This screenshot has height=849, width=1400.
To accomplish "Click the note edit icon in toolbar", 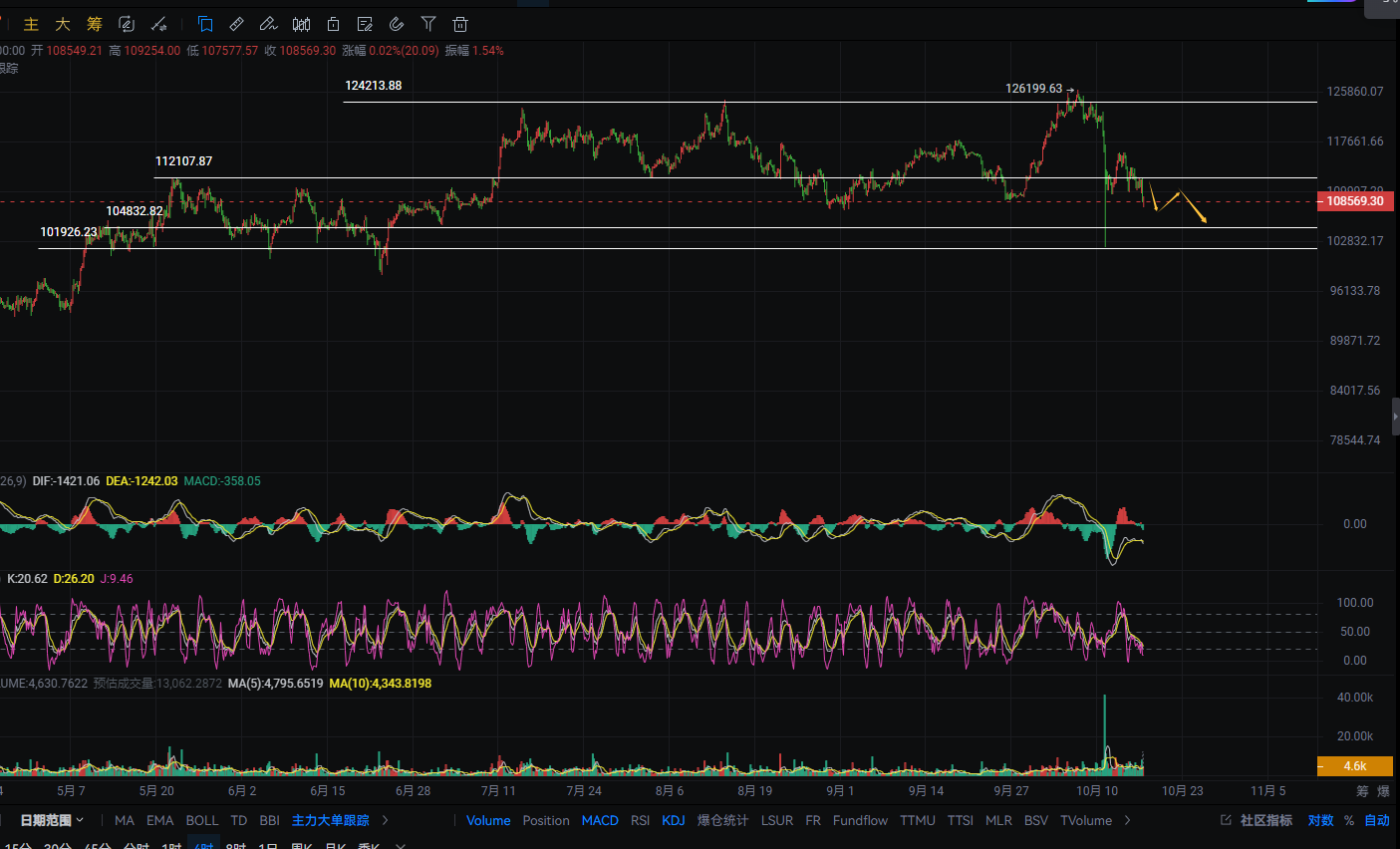I will coord(365,24).
